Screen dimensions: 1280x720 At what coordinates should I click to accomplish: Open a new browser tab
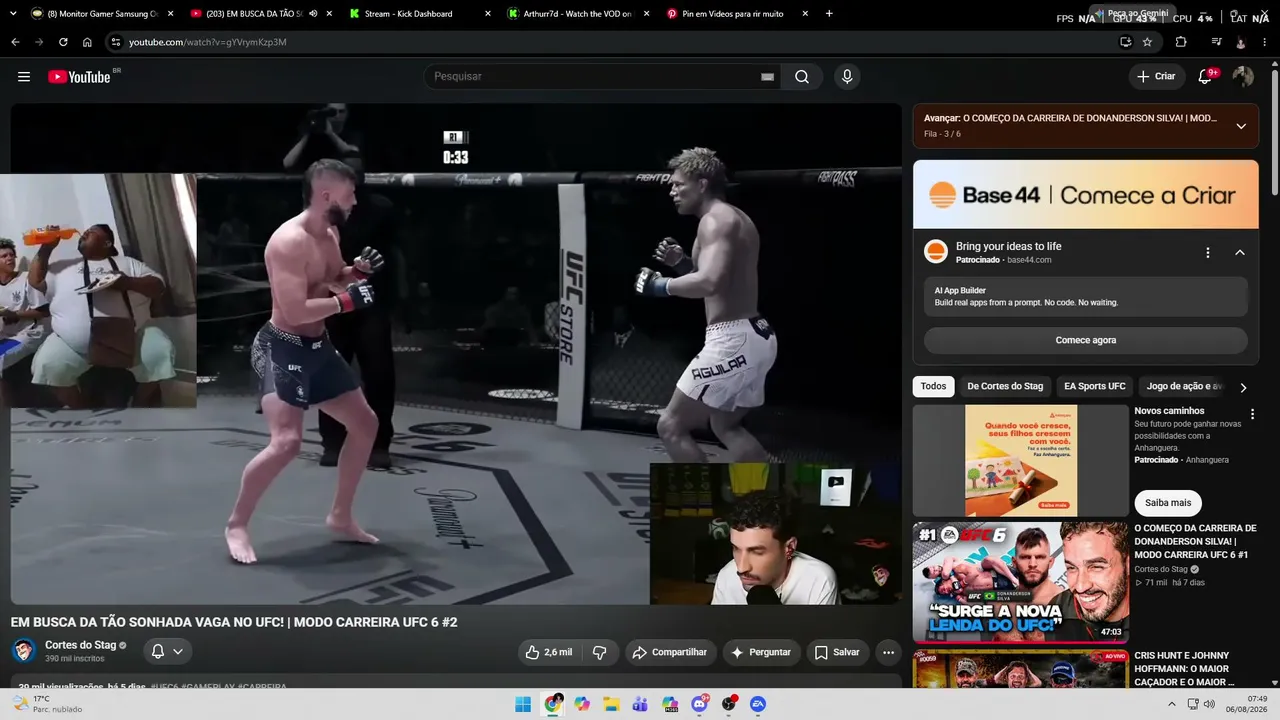tap(829, 14)
